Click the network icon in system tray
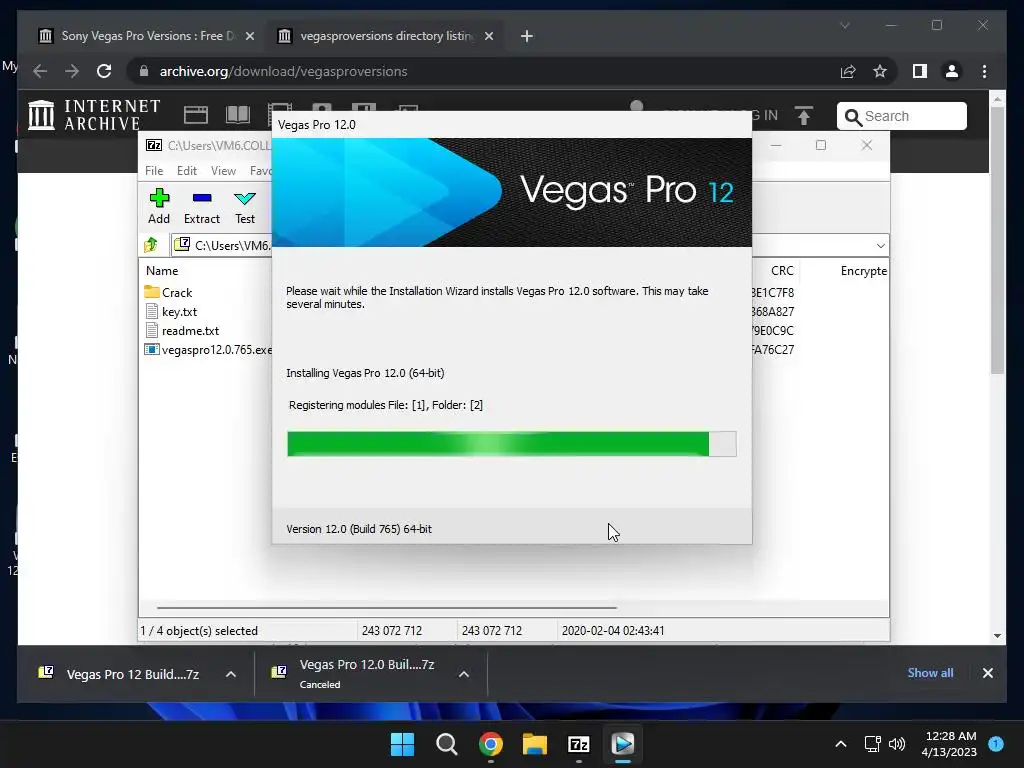Image resolution: width=1024 pixels, height=768 pixels. click(872, 744)
